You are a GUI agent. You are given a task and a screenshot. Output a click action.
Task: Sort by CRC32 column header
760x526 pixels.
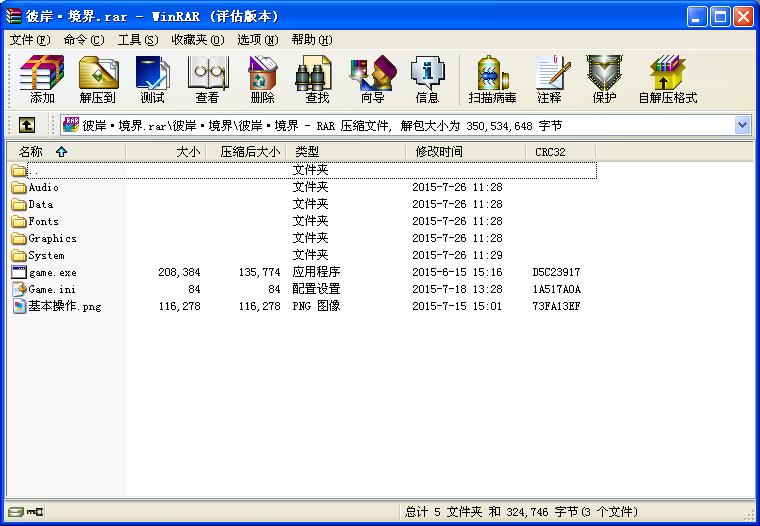(x=561, y=152)
